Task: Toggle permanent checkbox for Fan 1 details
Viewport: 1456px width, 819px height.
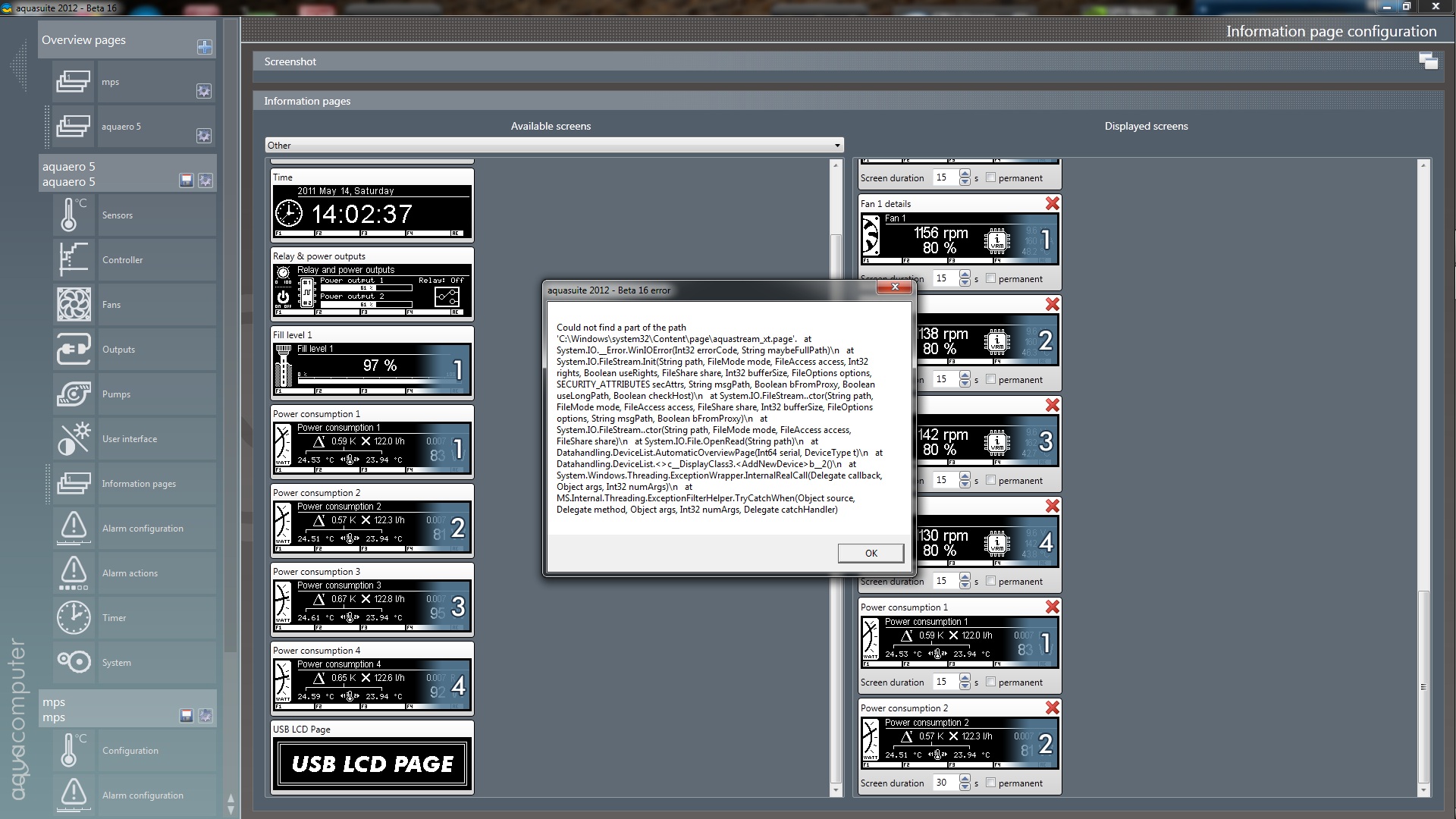Action: [990, 278]
